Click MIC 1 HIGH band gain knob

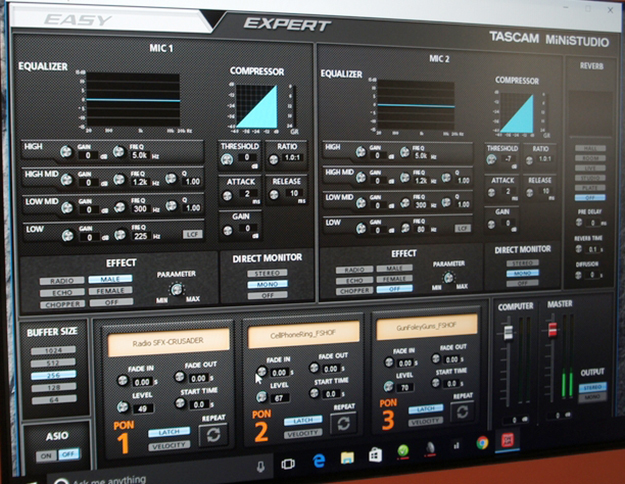point(66,152)
